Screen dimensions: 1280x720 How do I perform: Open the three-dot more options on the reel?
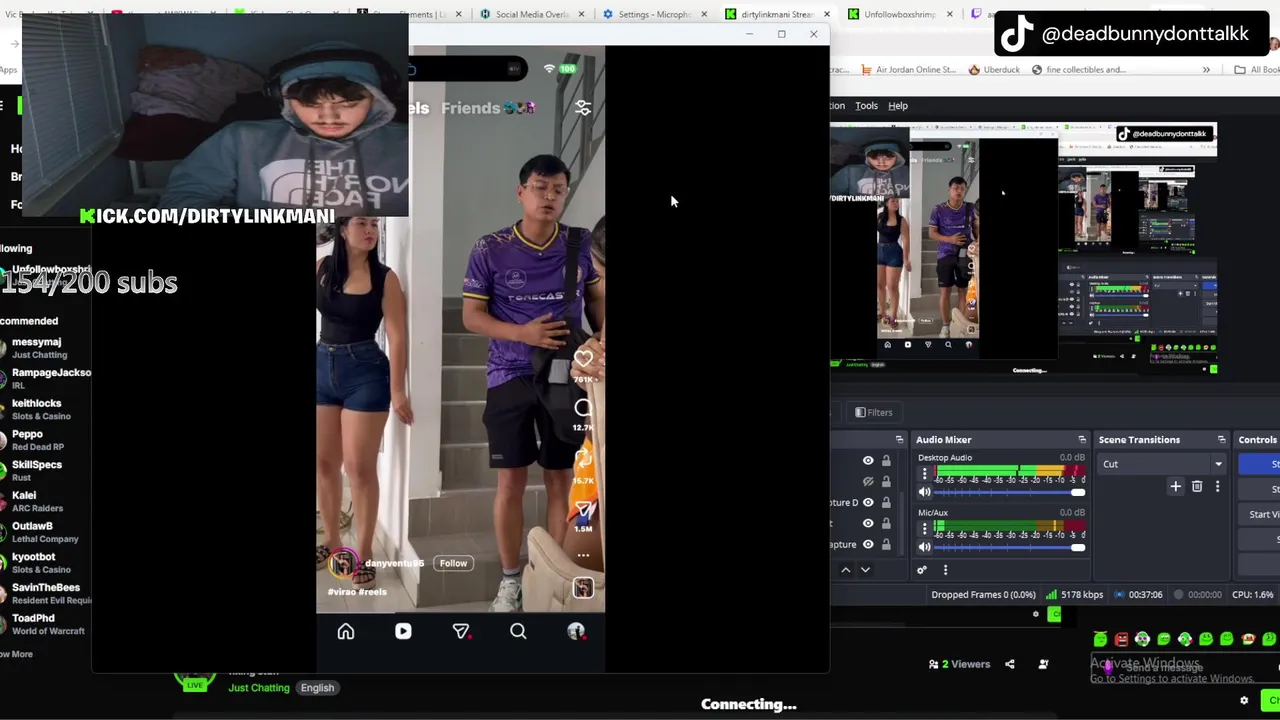pos(583,555)
